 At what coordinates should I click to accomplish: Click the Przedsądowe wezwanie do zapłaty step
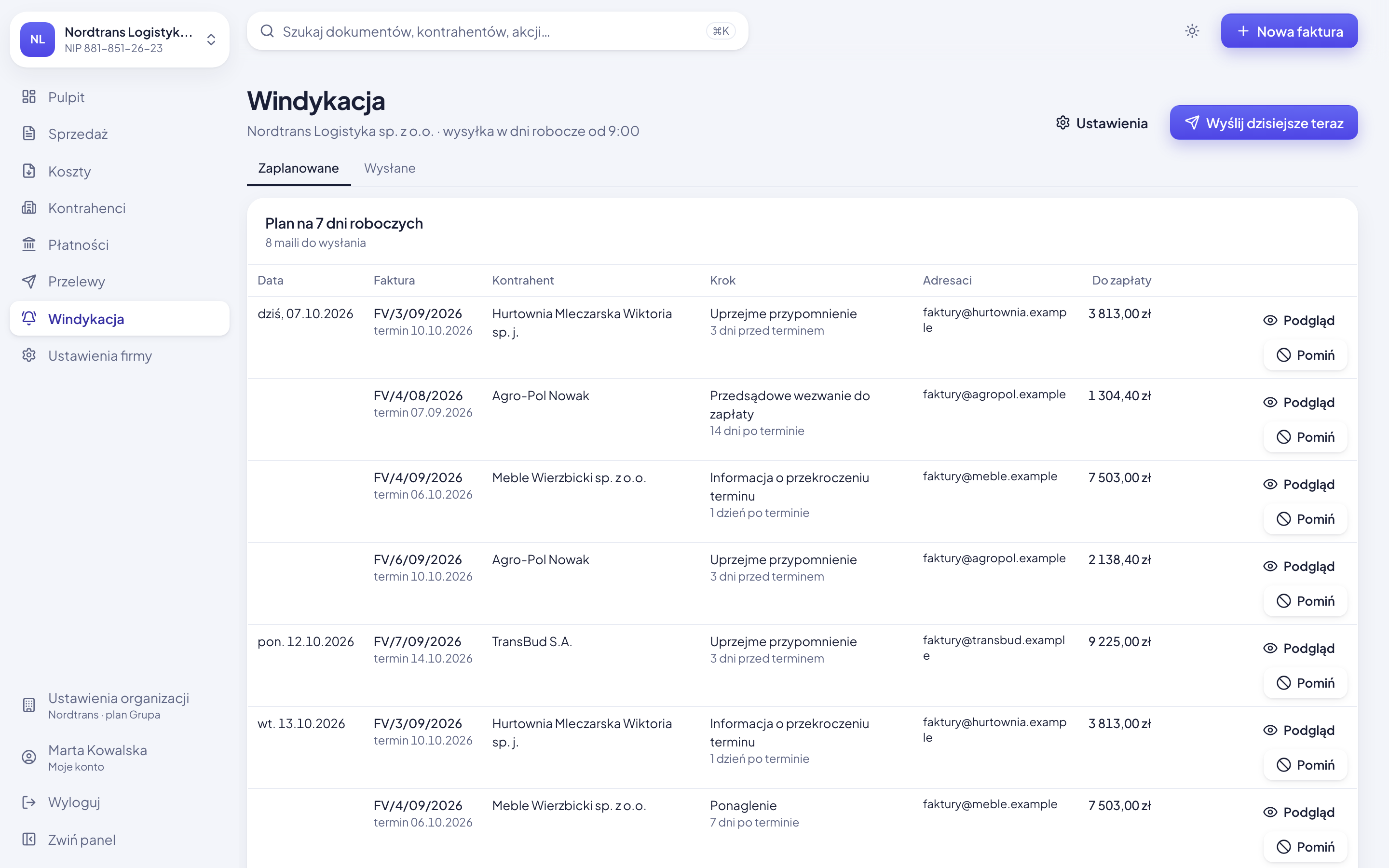(x=790, y=405)
